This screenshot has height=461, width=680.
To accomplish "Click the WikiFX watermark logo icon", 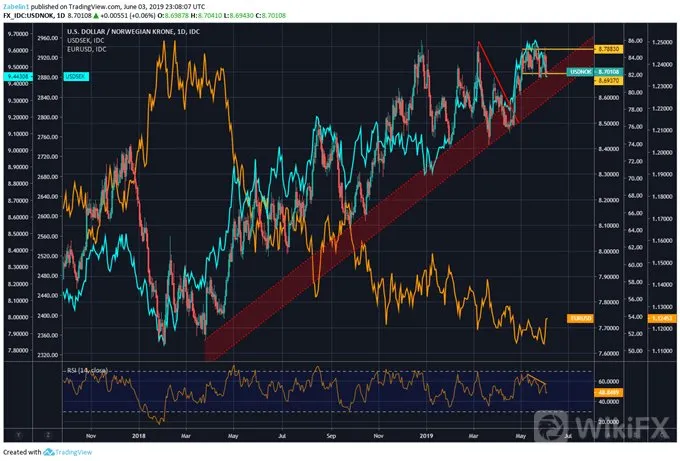I will [551, 426].
